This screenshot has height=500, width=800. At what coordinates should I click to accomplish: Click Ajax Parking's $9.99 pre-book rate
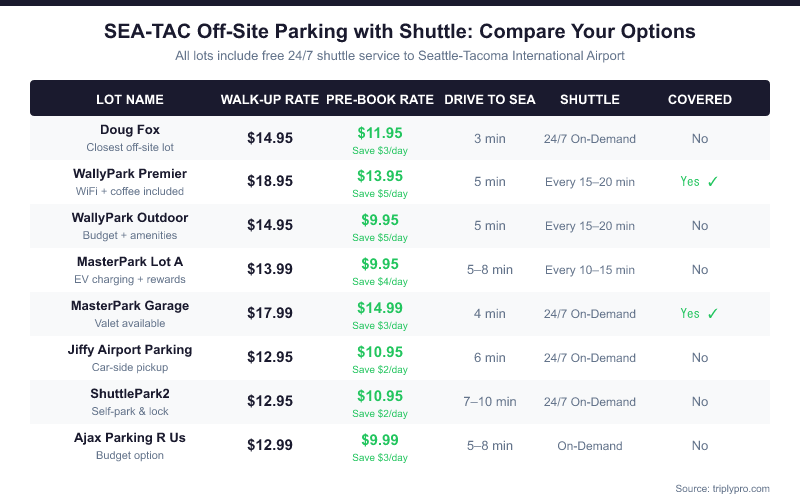coord(380,441)
